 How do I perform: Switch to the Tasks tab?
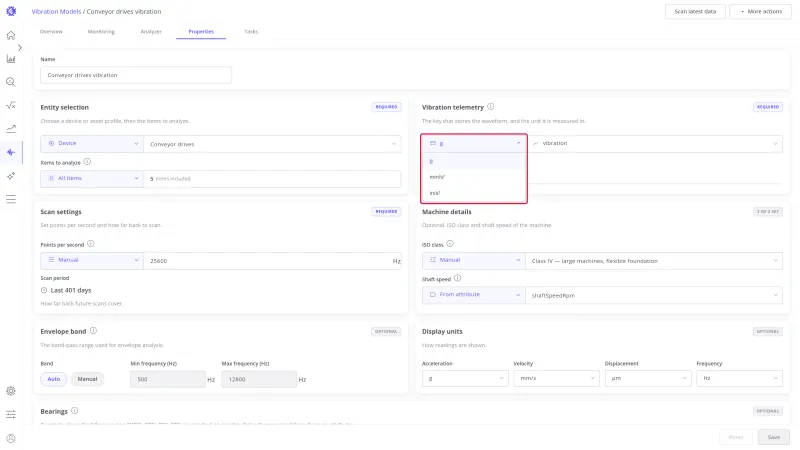coord(251,32)
